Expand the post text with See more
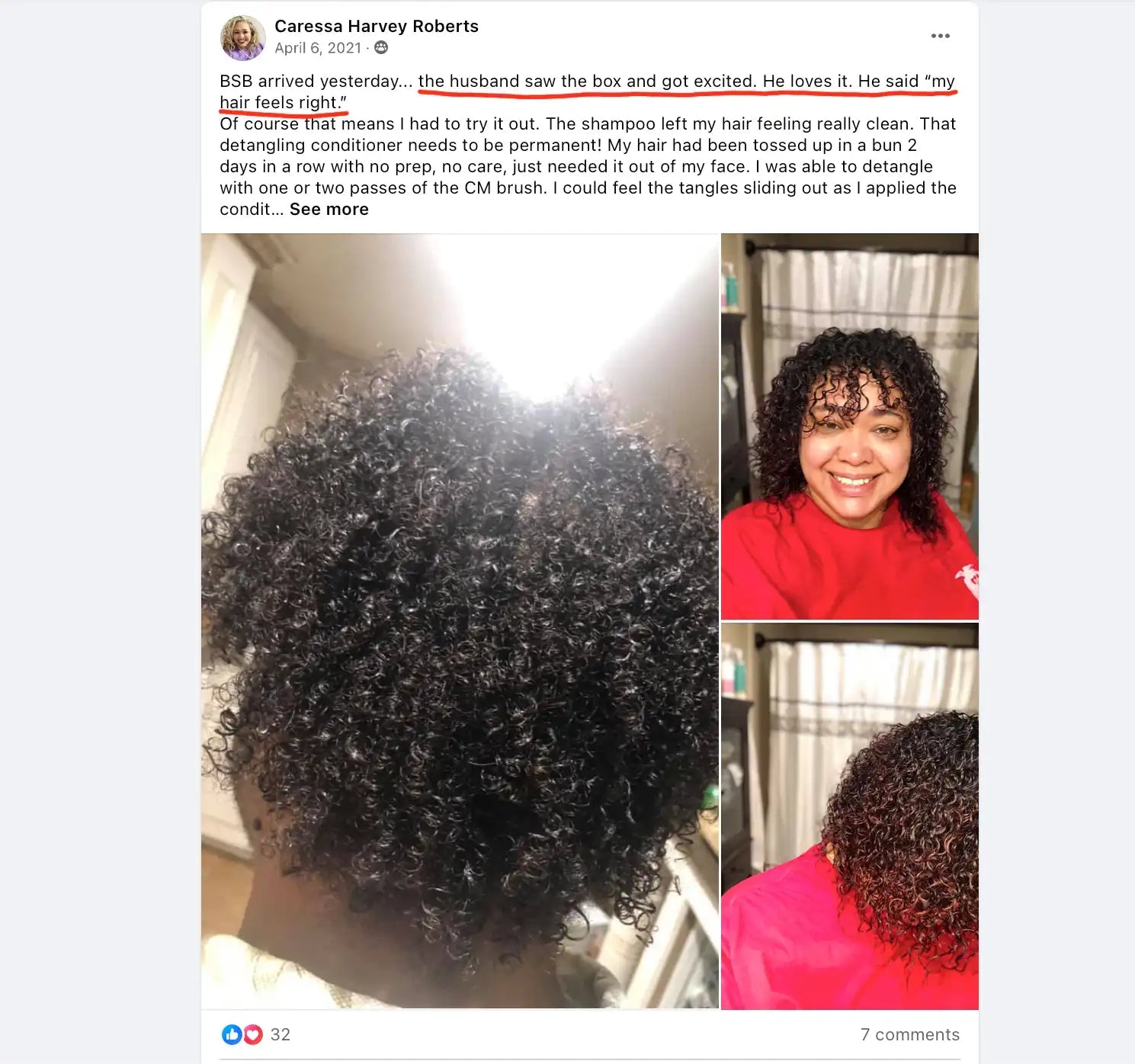The height and width of the screenshot is (1064, 1135). point(329,210)
